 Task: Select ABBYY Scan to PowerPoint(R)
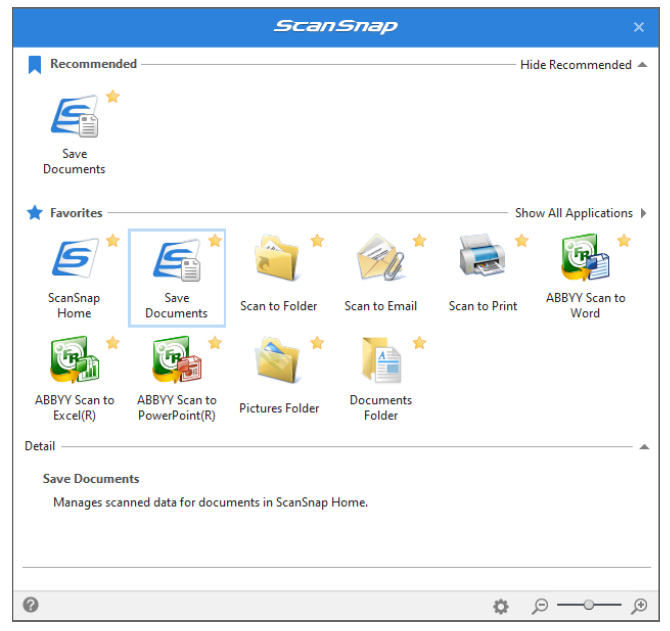pos(176,379)
